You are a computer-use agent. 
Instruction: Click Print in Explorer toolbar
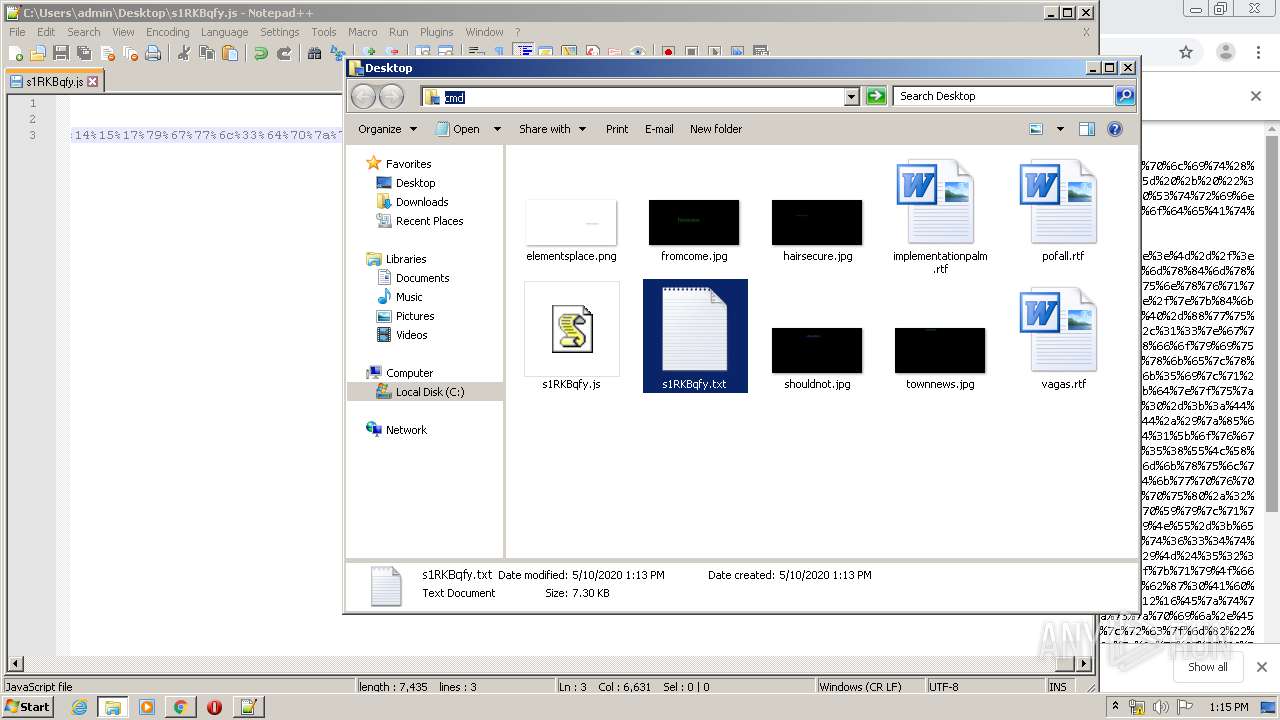click(x=617, y=129)
